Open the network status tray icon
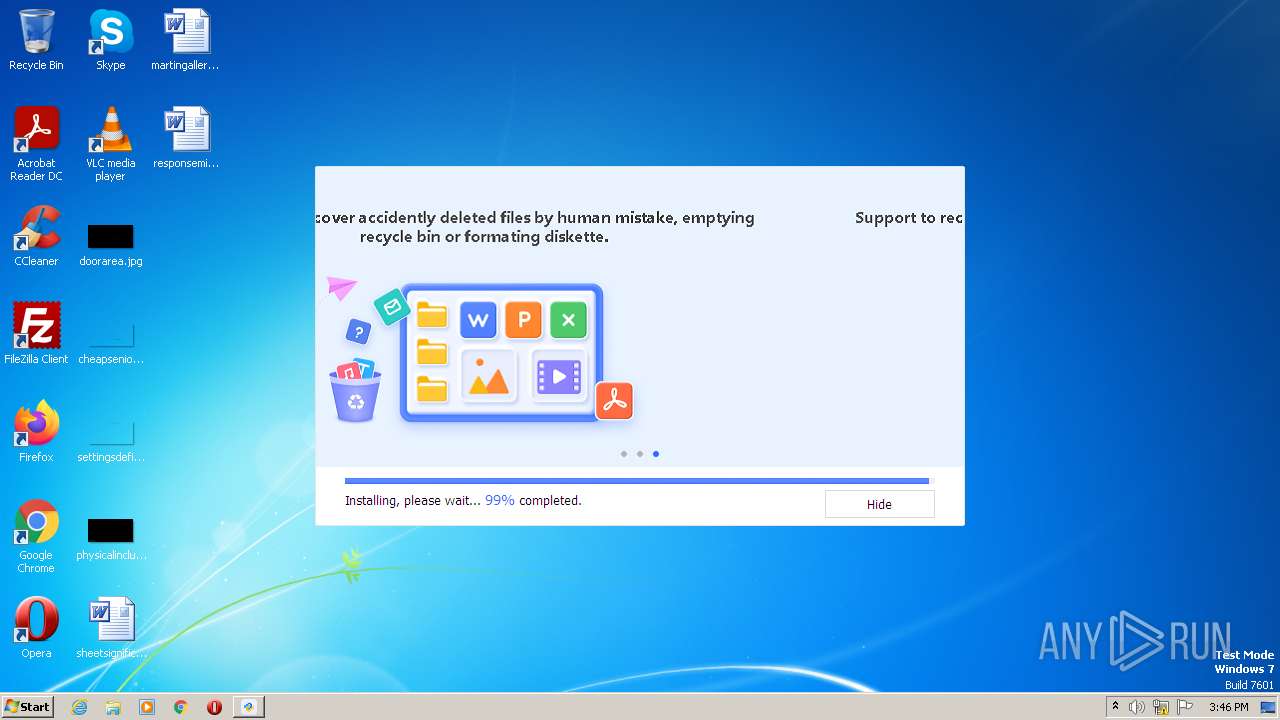 click(1161, 707)
